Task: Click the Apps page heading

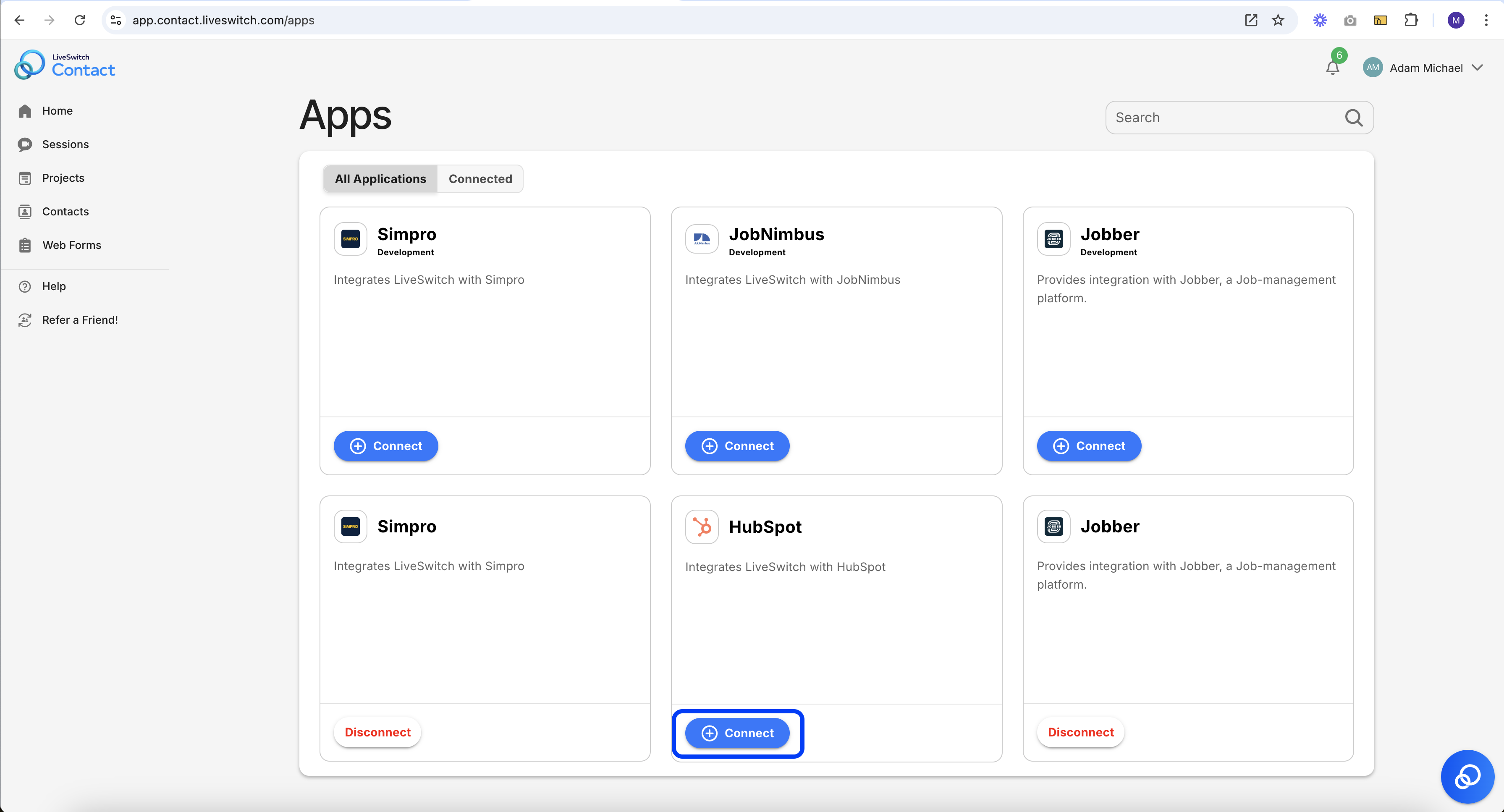Action: (x=345, y=115)
